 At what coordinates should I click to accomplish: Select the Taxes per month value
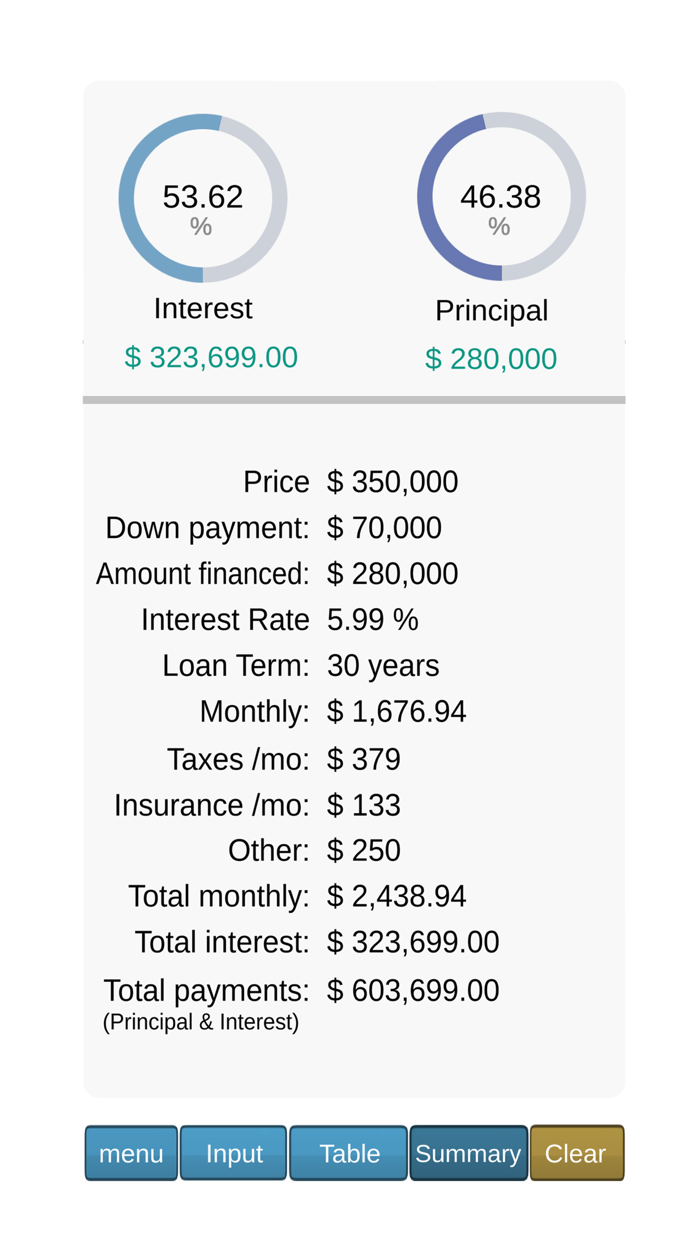coord(364,759)
